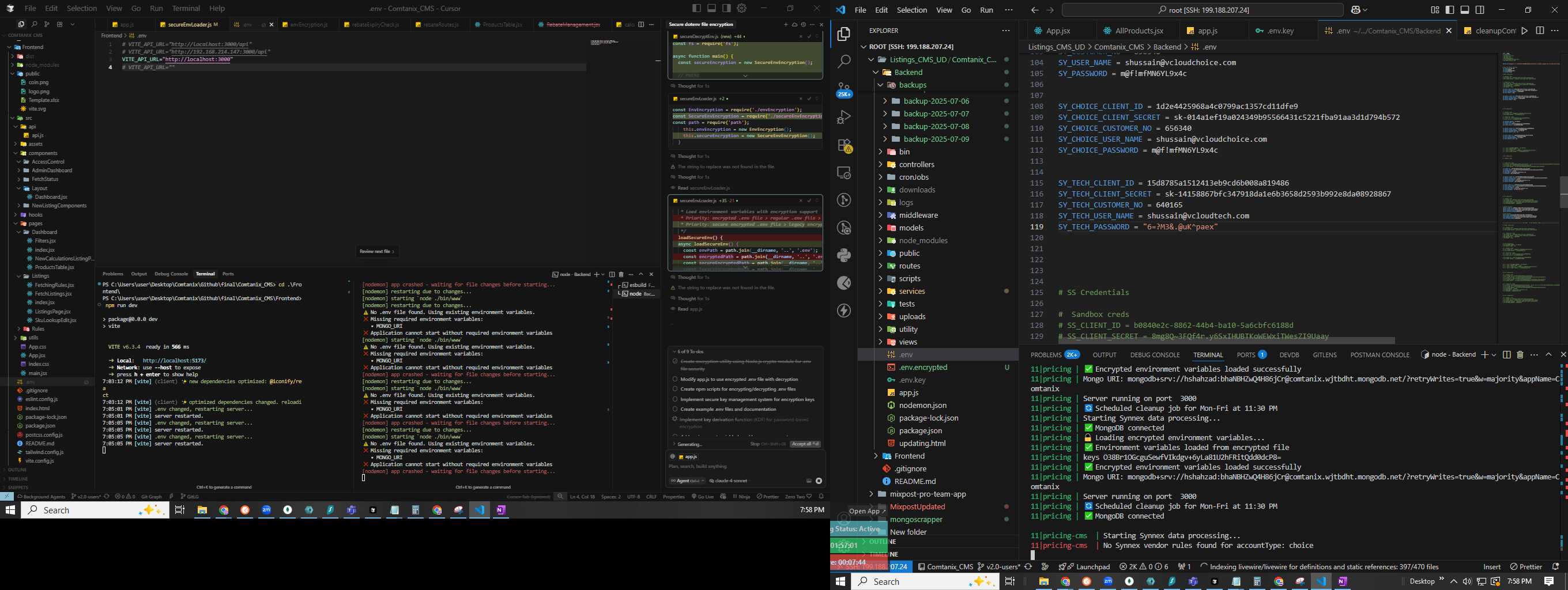Add a new VS Code terminal with plus icon
Image resolution: width=1568 pixels, height=590 pixels.
(1484, 354)
